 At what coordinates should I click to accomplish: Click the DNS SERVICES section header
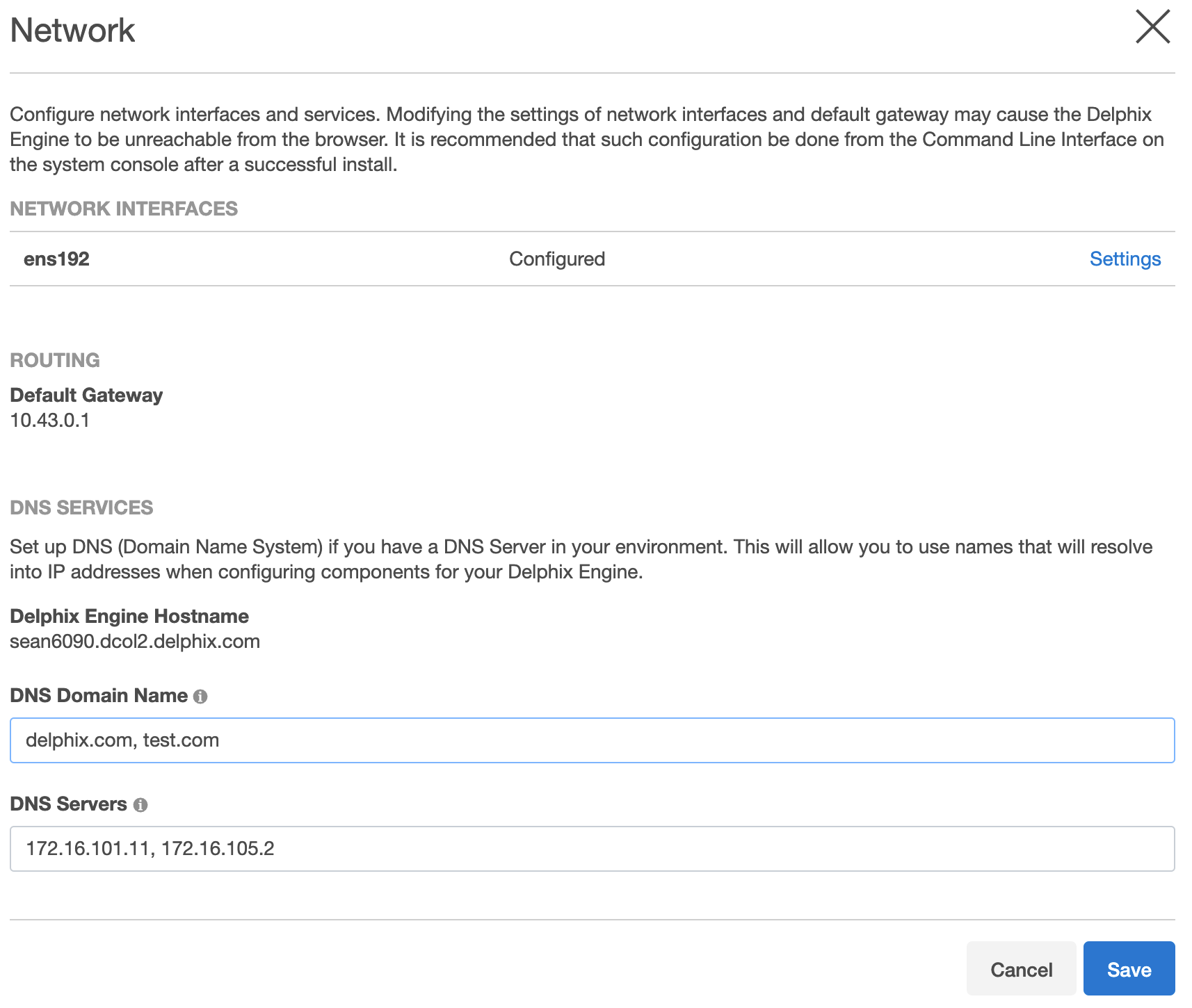(81, 507)
